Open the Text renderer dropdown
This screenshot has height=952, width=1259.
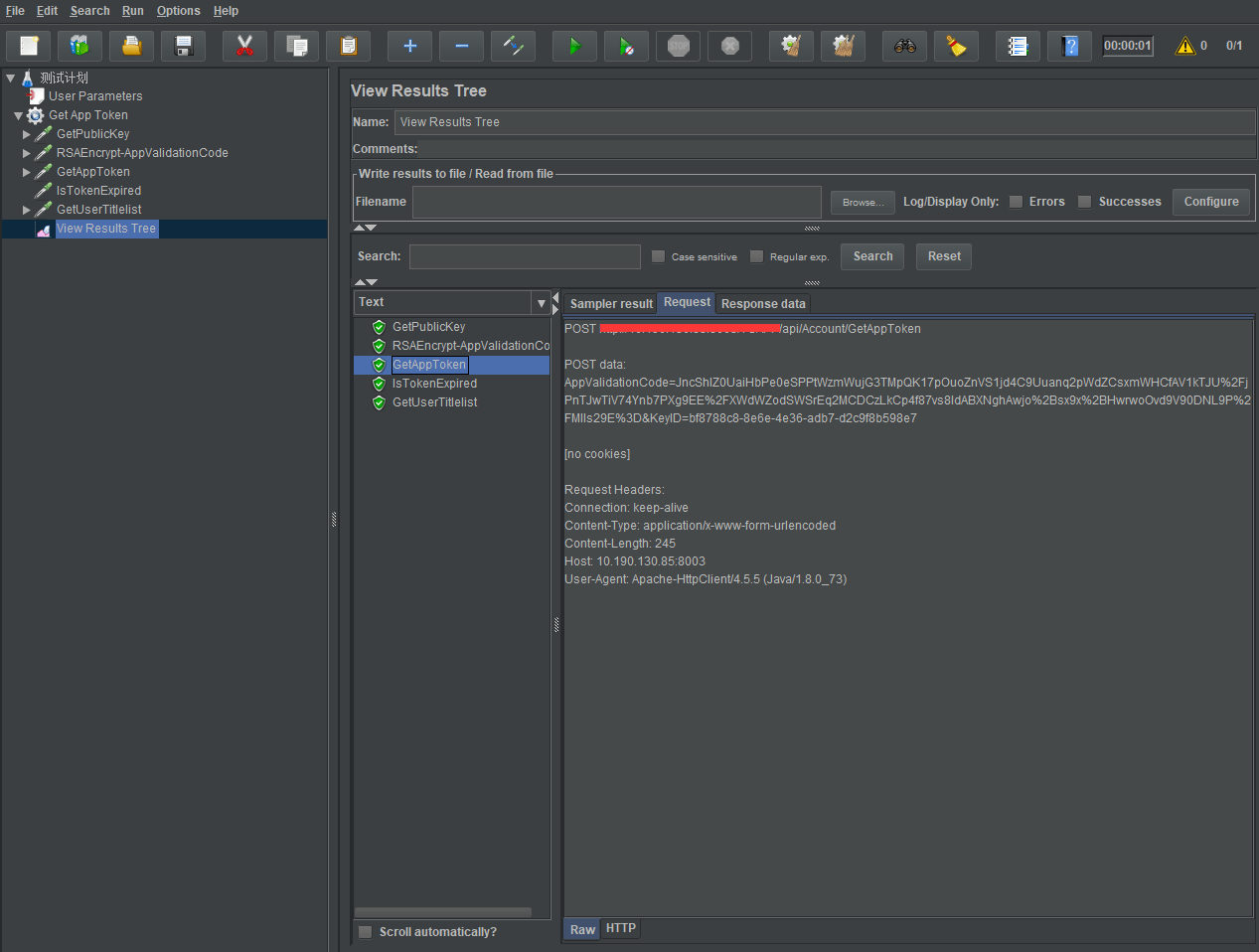(541, 303)
